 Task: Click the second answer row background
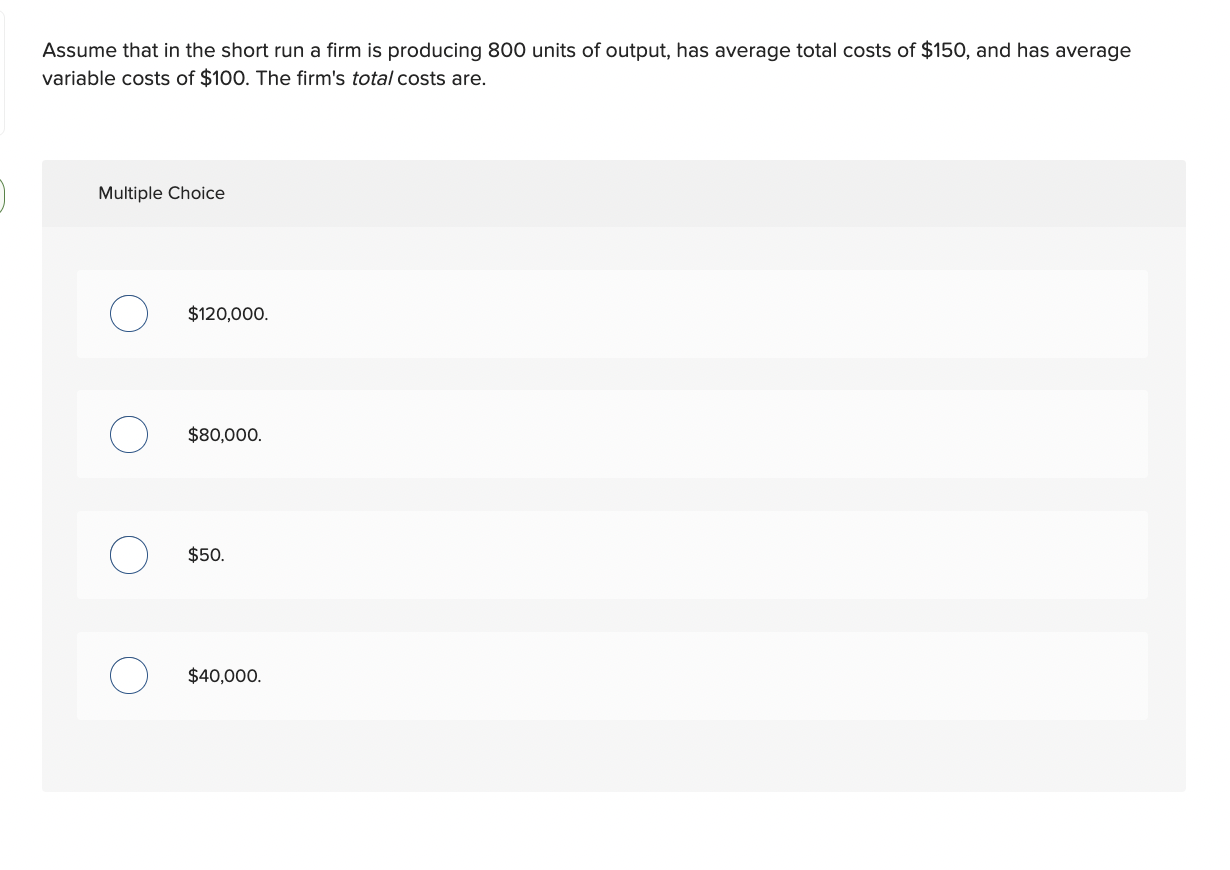[700, 434]
